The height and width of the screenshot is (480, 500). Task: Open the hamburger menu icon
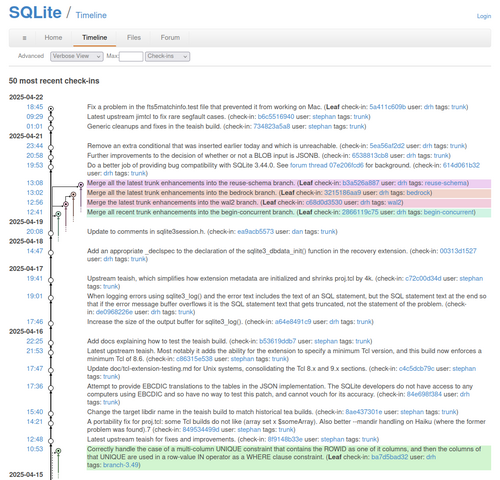pos(24,38)
